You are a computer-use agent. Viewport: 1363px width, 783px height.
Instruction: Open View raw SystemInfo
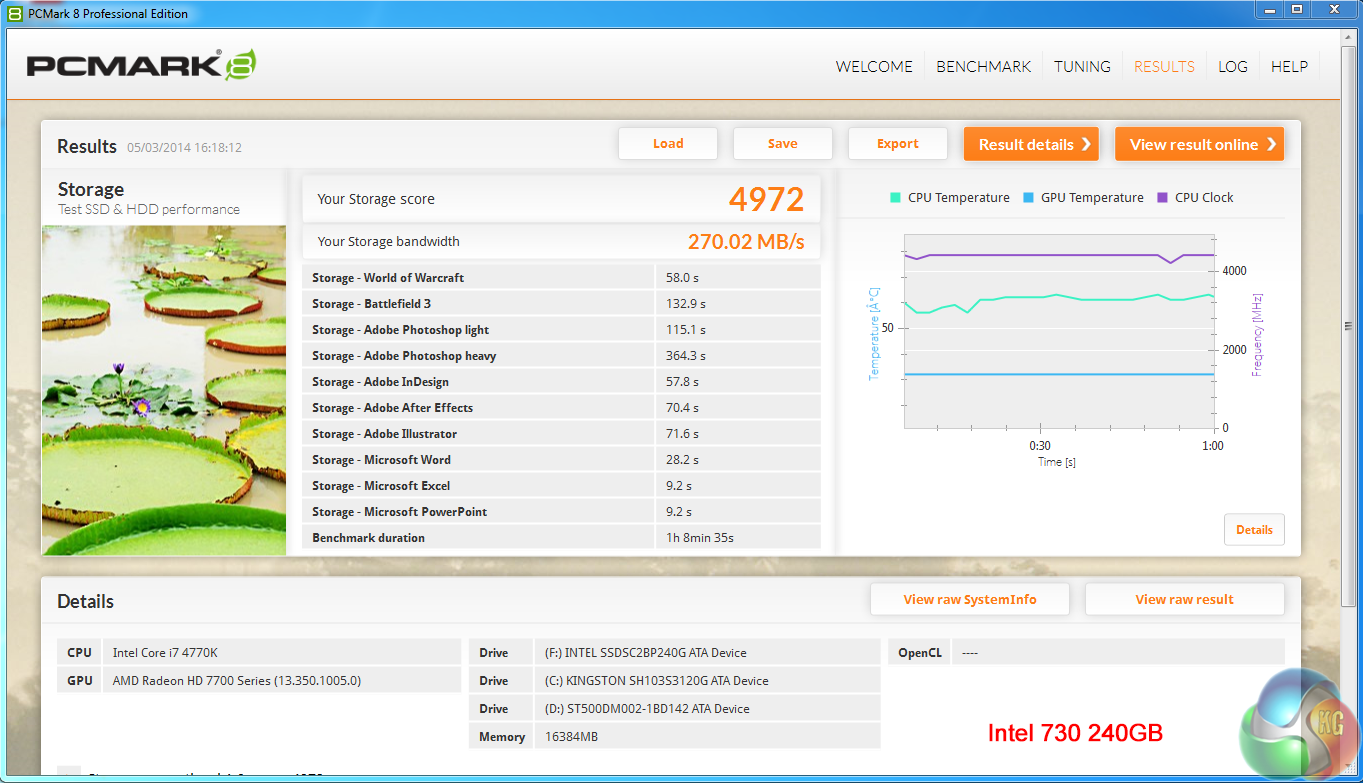(969, 600)
